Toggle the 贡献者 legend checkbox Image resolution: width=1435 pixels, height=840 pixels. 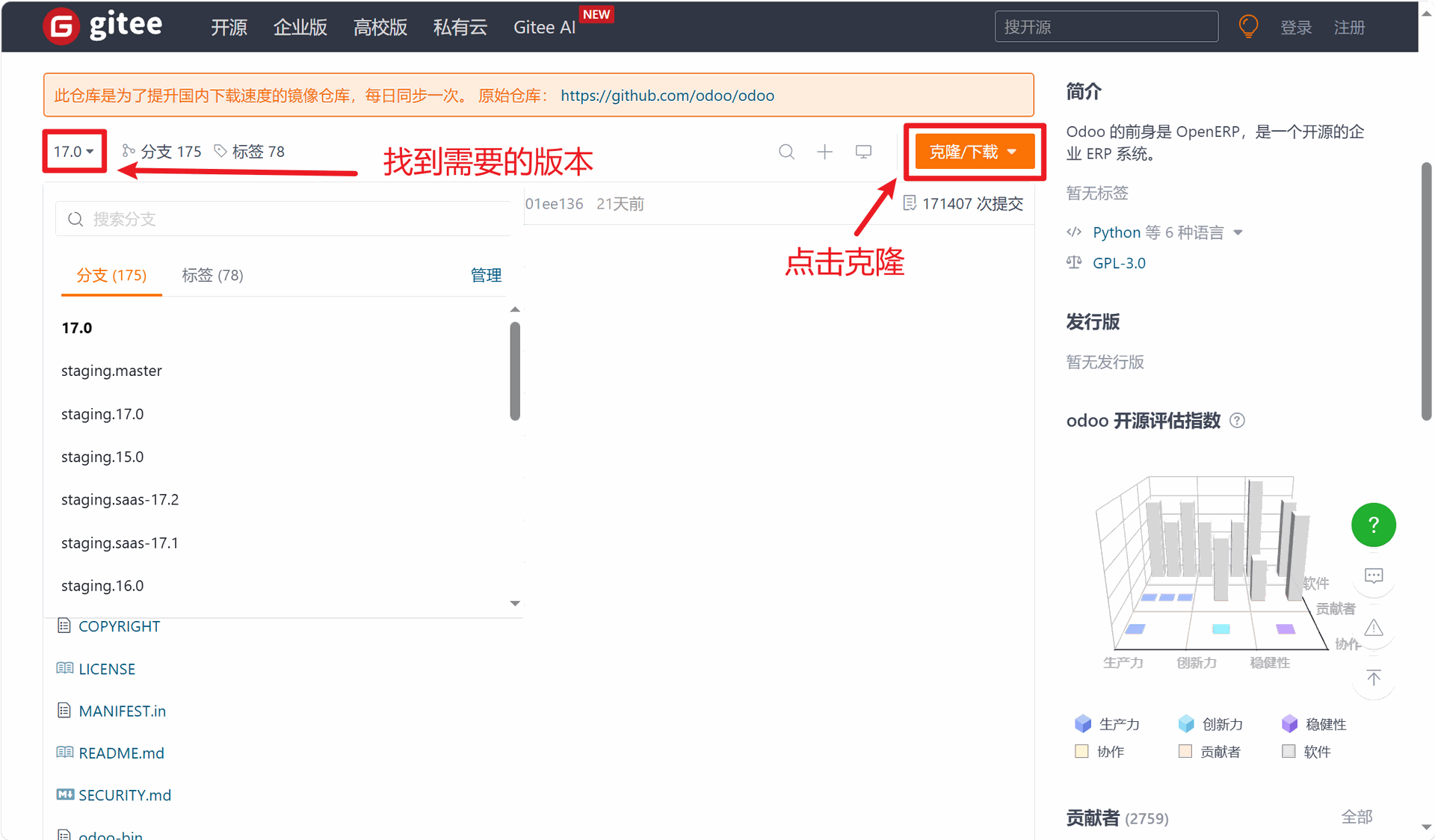(x=1185, y=751)
